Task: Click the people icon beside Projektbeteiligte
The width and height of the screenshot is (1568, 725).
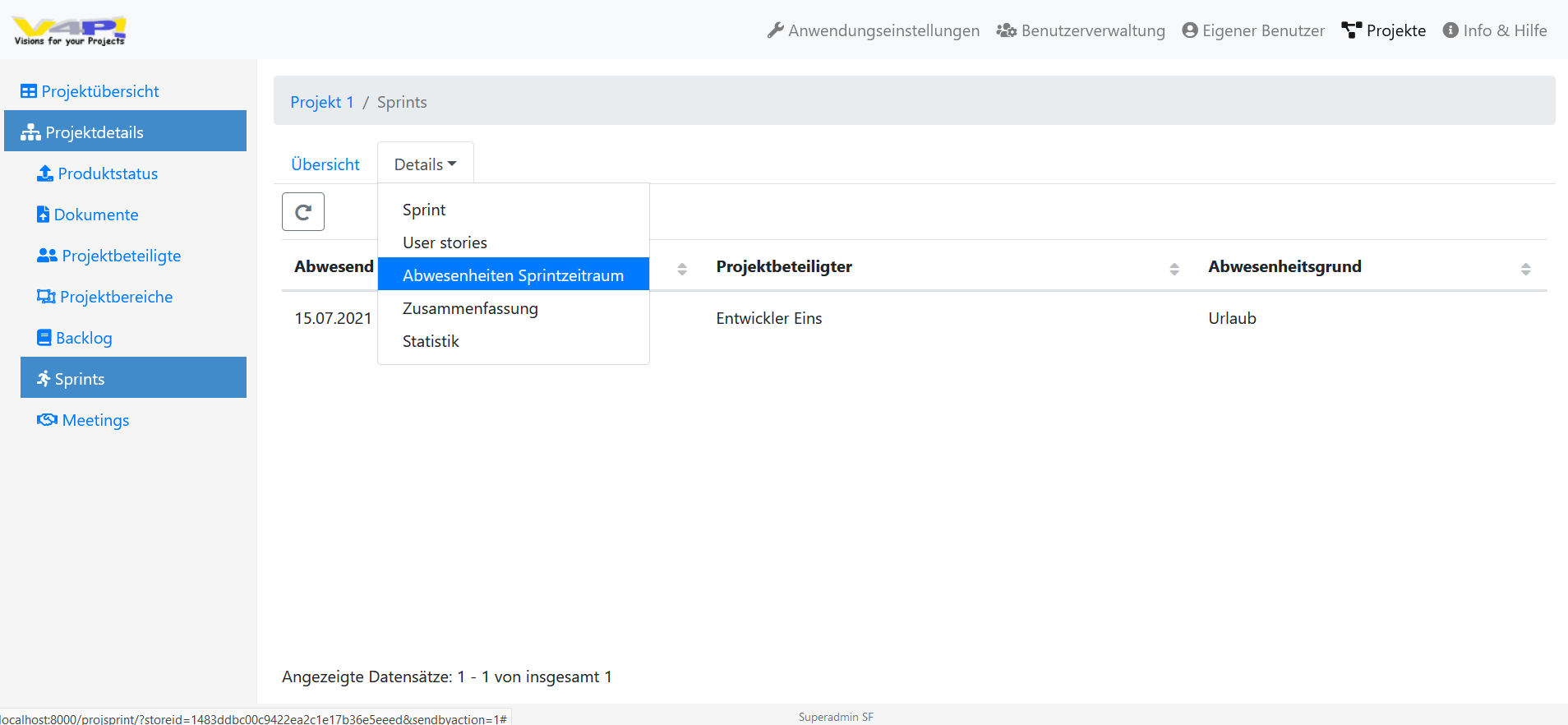Action: point(47,256)
